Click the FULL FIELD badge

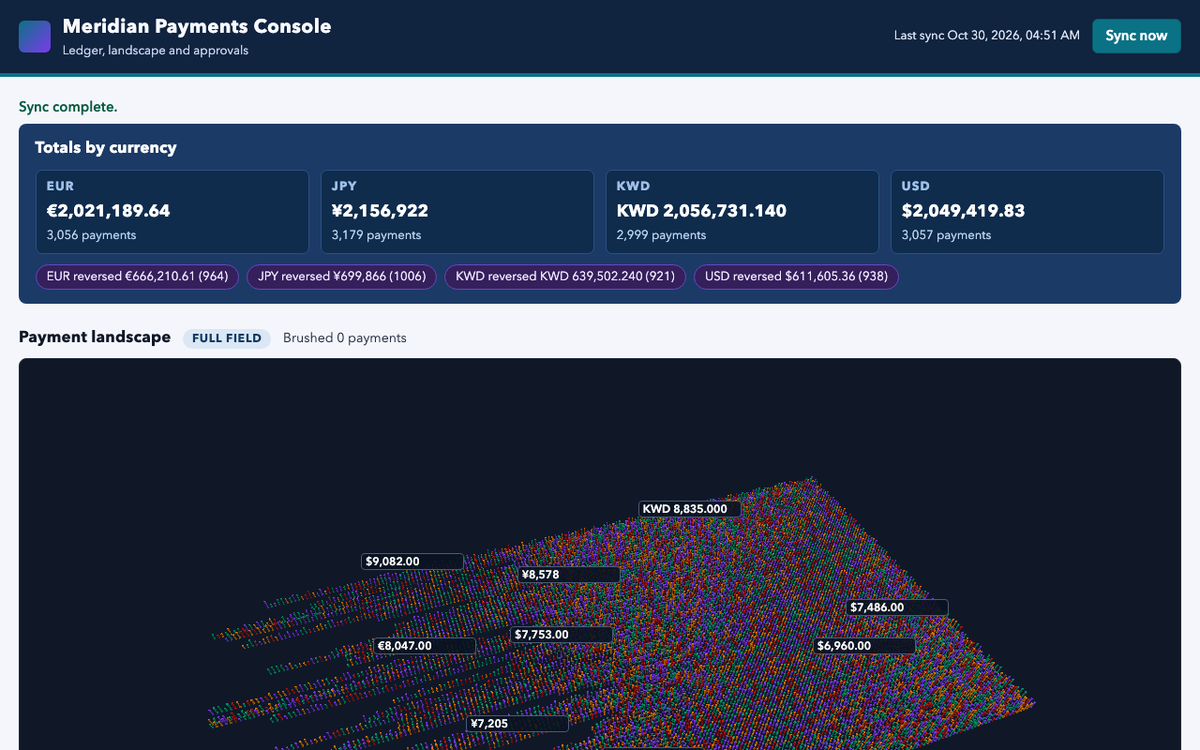[x=227, y=338]
